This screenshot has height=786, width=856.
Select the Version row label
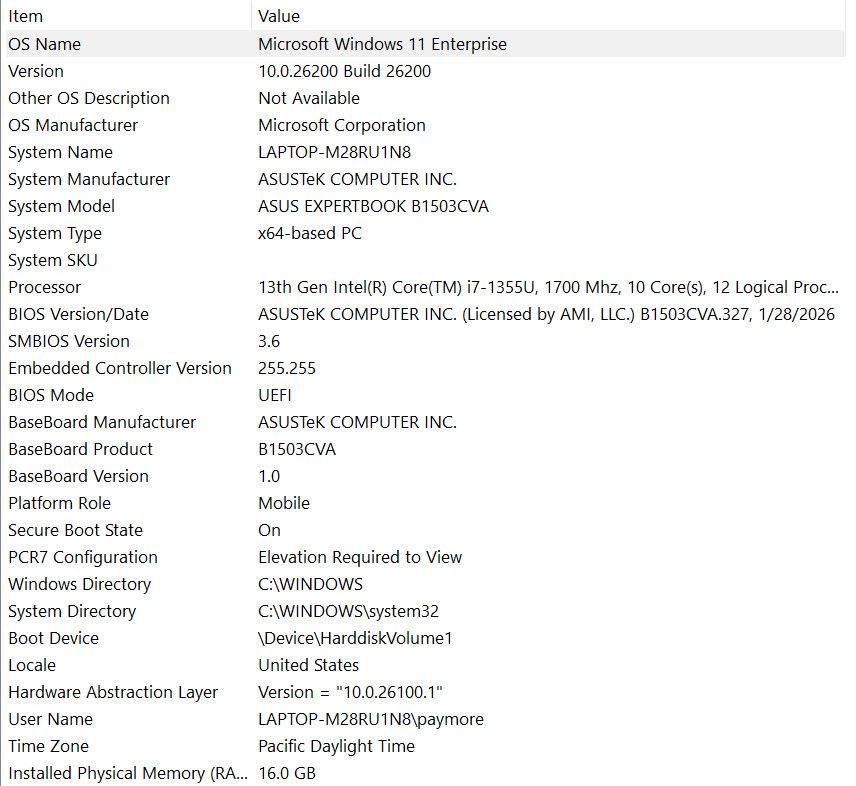[35, 71]
